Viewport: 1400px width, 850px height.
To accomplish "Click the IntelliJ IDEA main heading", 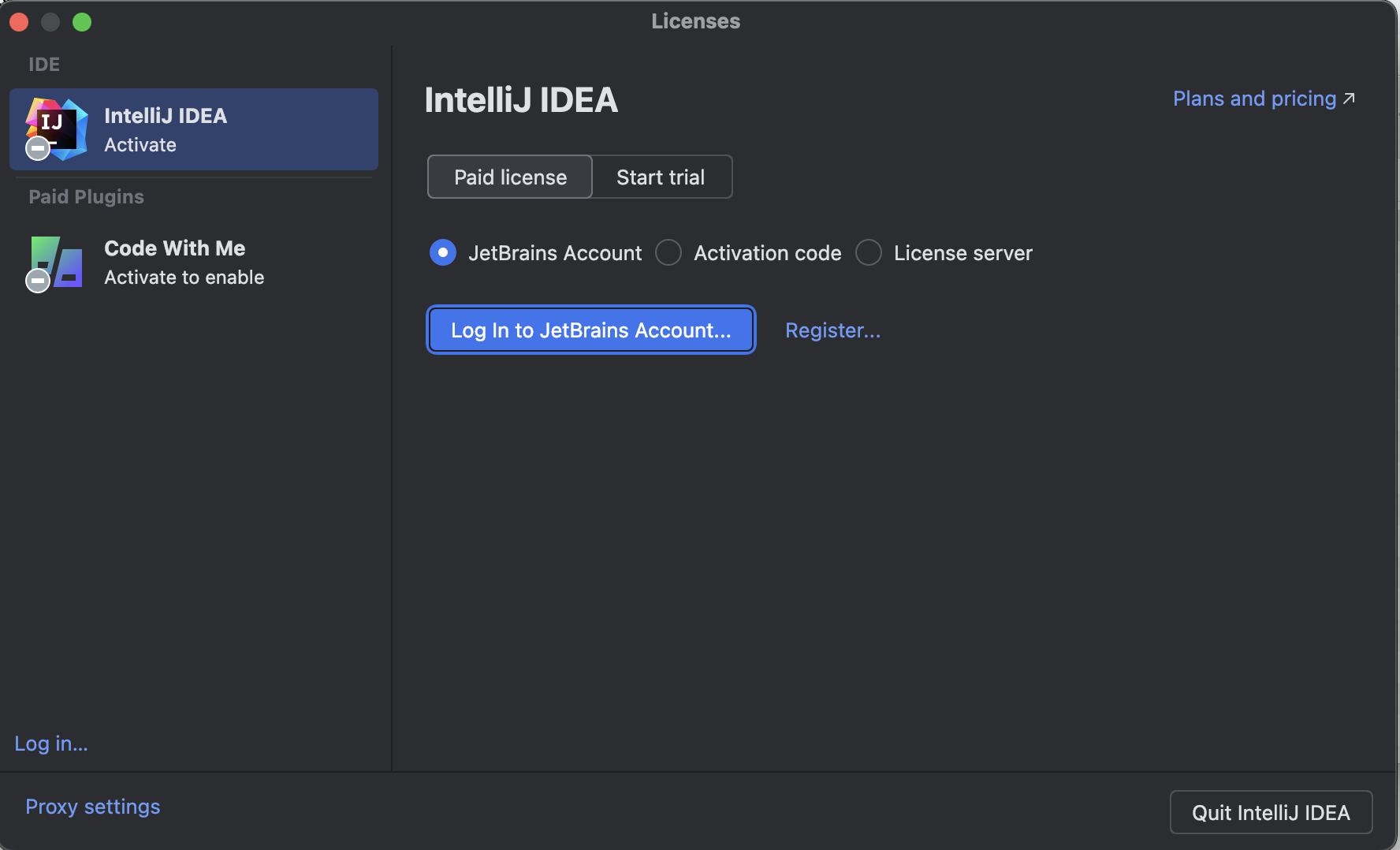I will click(x=521, y=100).
